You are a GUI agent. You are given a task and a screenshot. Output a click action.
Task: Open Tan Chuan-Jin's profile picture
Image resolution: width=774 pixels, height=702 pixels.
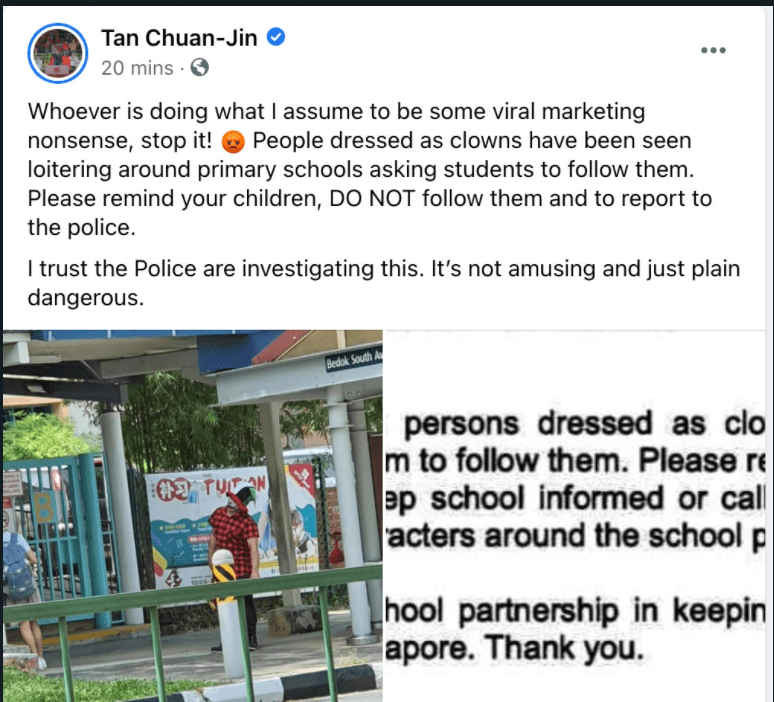tap(58, 53)
